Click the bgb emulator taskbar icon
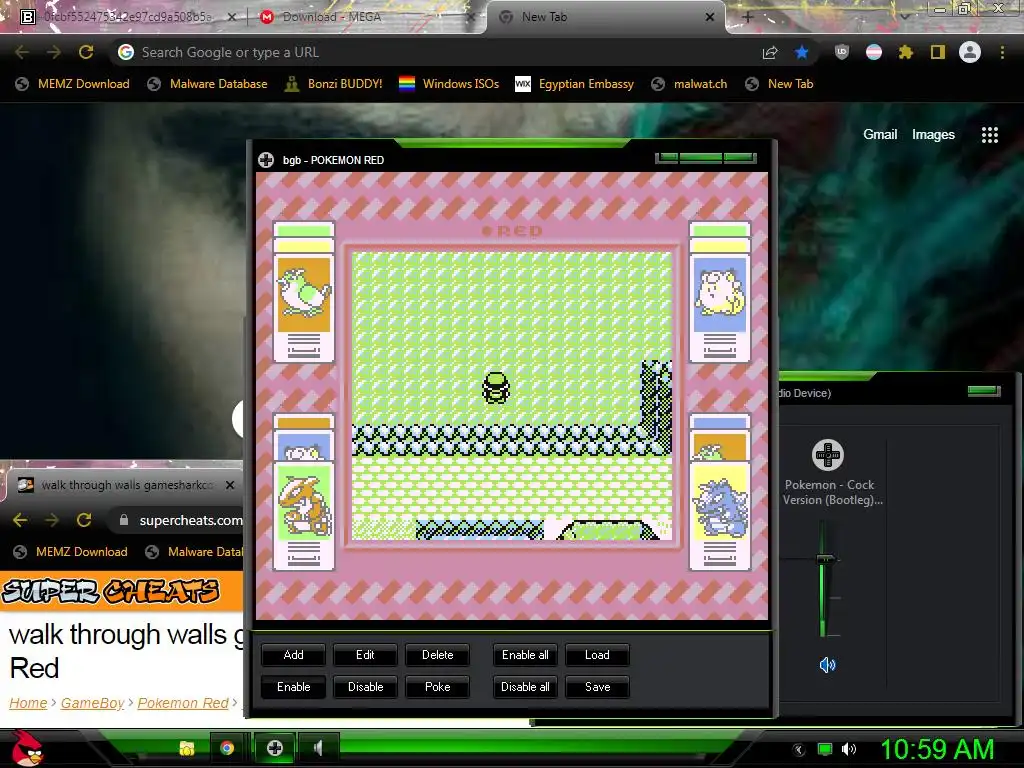1024x768 pixels. (x=274, y=748)
